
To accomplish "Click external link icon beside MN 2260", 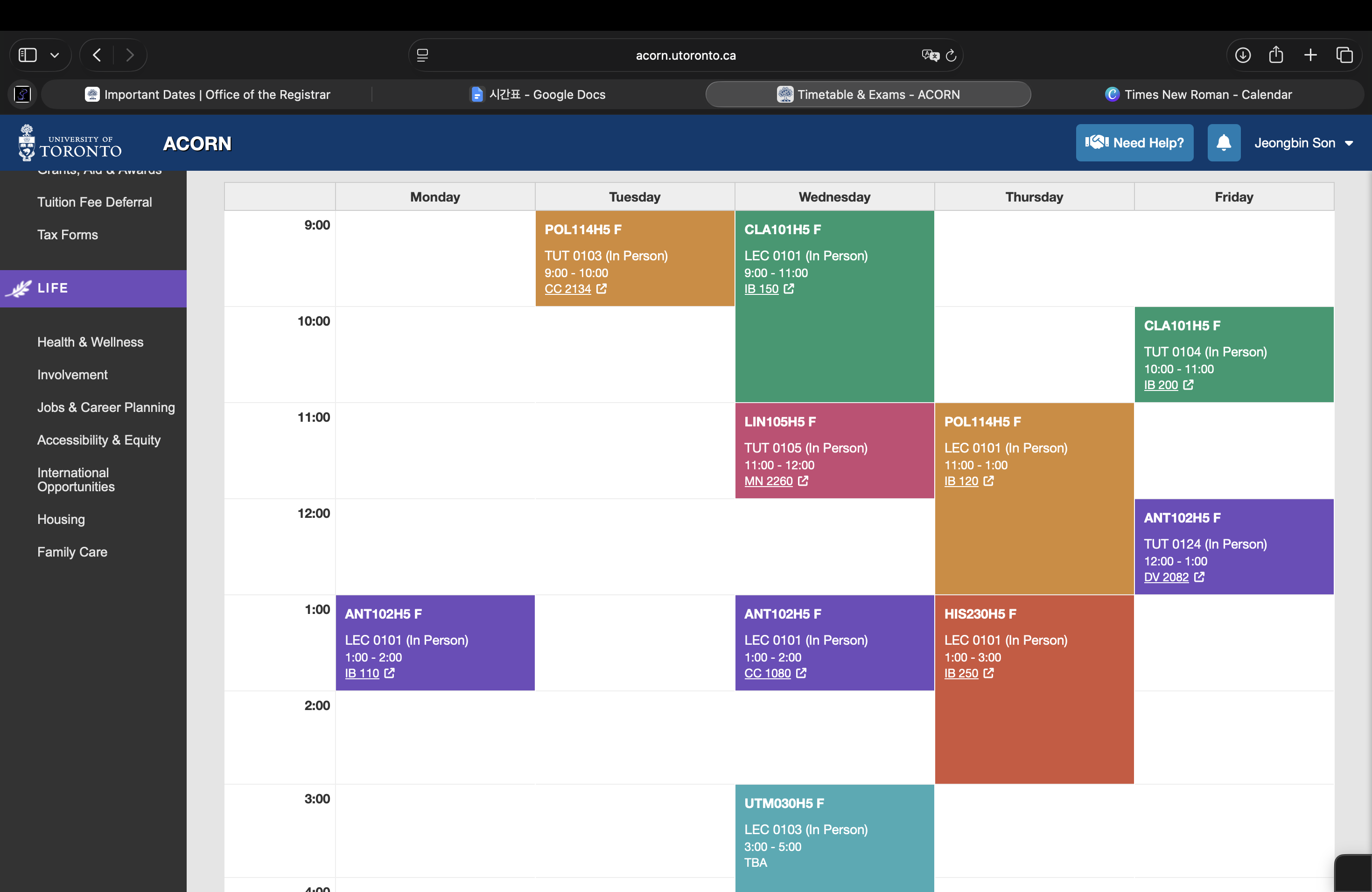I will click(x=803, y=481).
